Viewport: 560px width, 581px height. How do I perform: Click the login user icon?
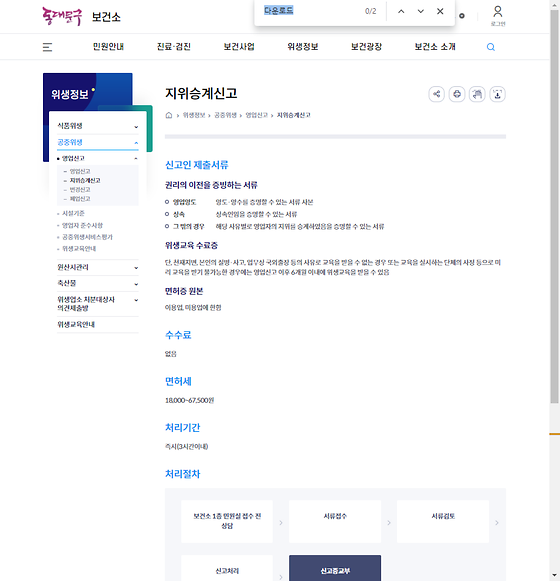498,16
